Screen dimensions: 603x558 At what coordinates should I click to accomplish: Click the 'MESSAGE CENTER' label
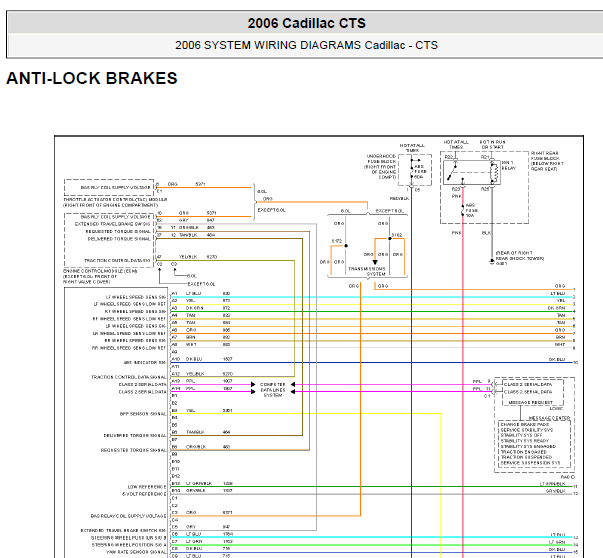(x=549, y=418)
